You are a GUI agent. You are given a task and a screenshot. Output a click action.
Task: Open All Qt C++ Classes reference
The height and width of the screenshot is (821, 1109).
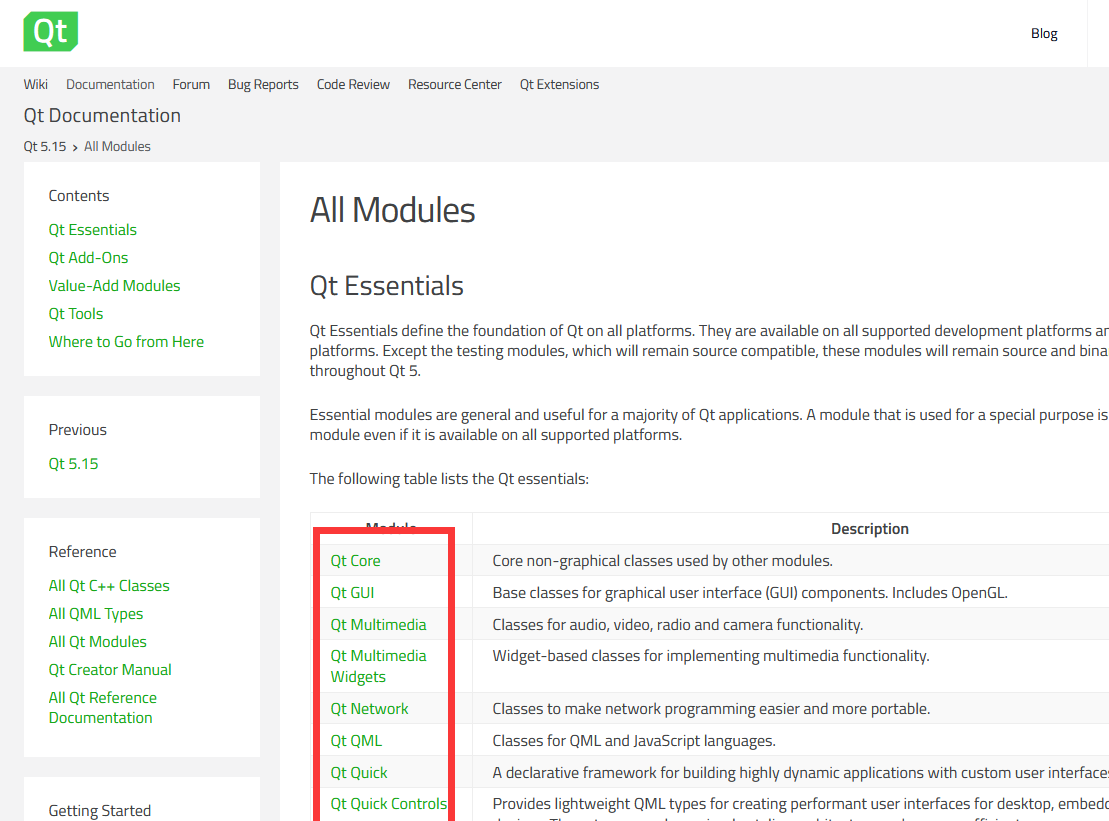109,586
